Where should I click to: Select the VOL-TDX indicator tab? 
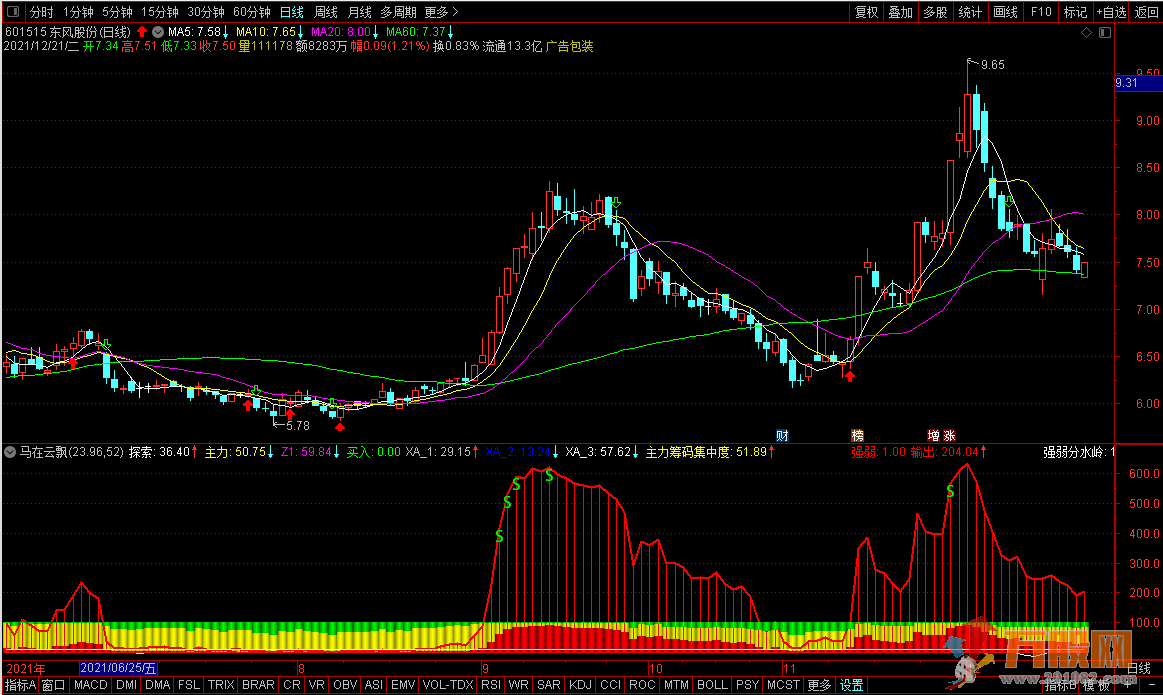(448, 685)
